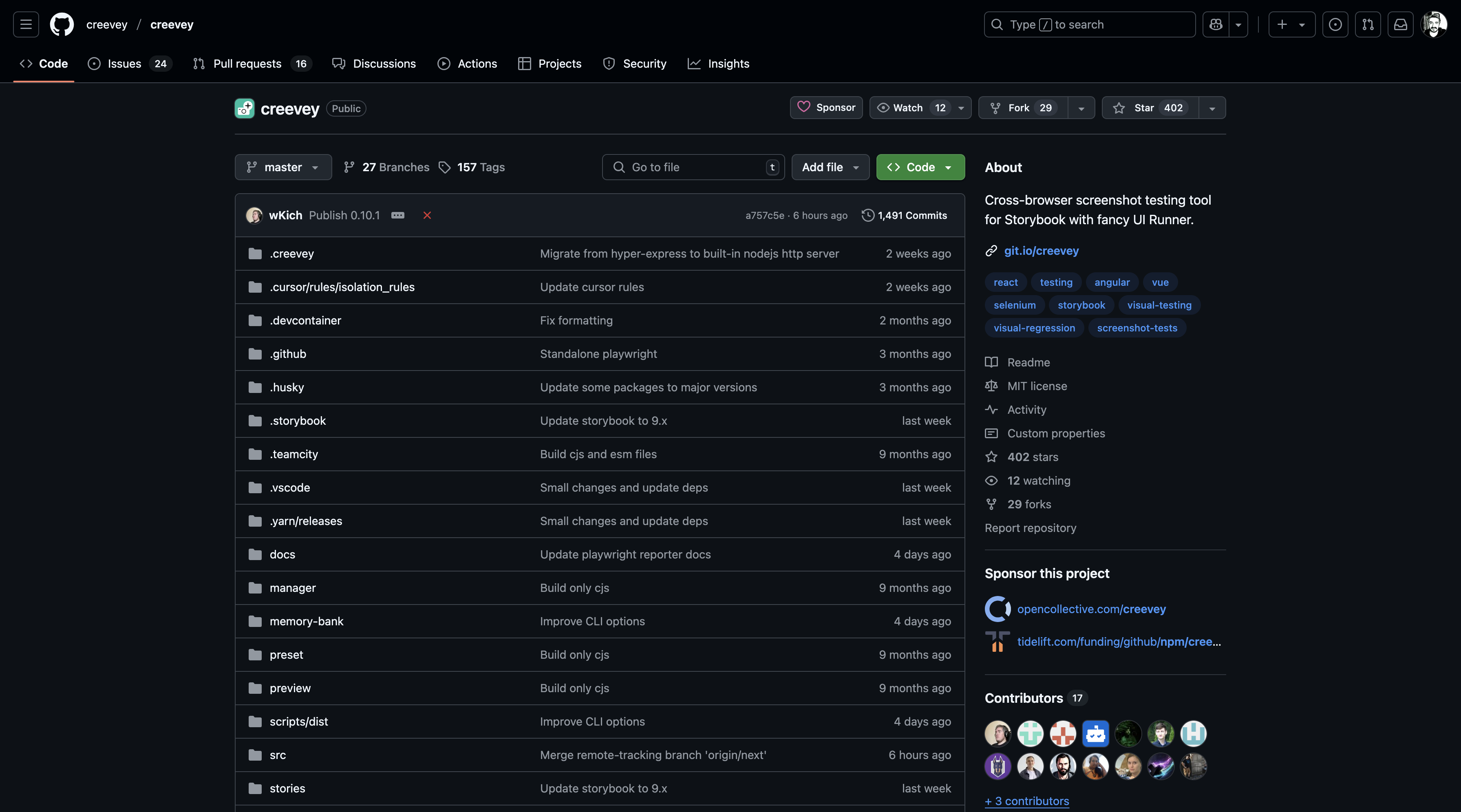Viewport: 1461px width, 812px height.
Task: Open the memory-bank folder
Action: pos(306,622)
